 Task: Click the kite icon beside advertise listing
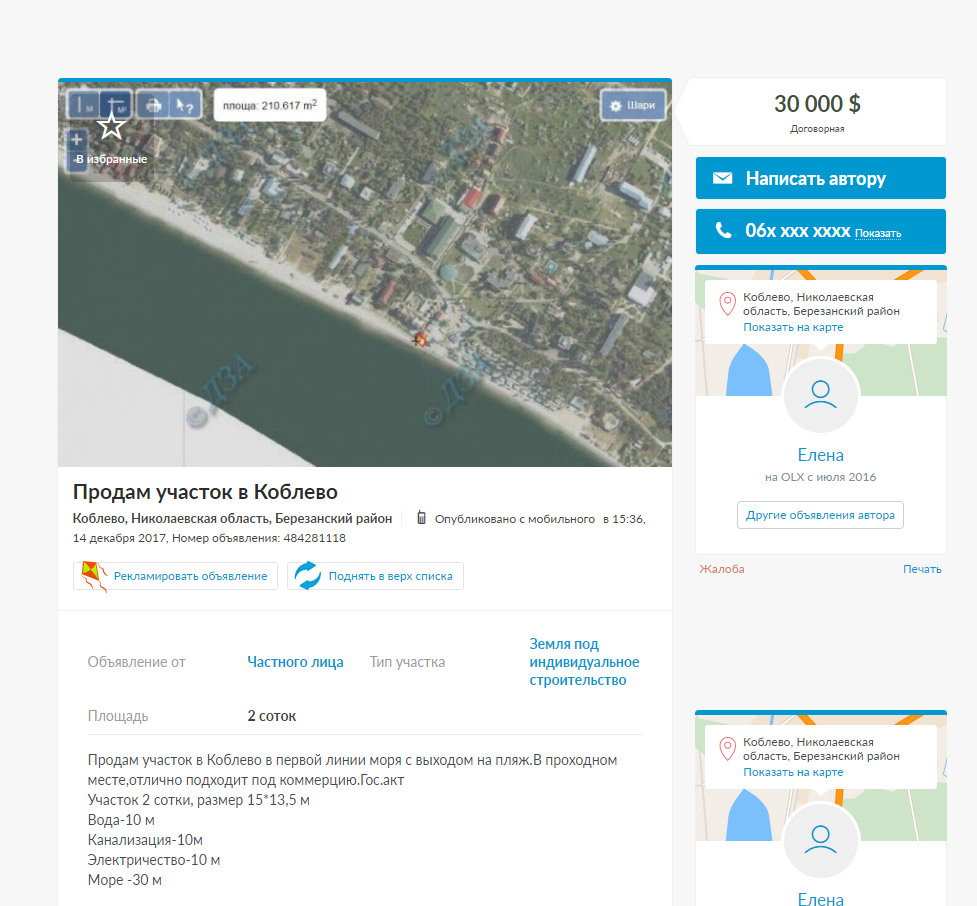[92, 576]
